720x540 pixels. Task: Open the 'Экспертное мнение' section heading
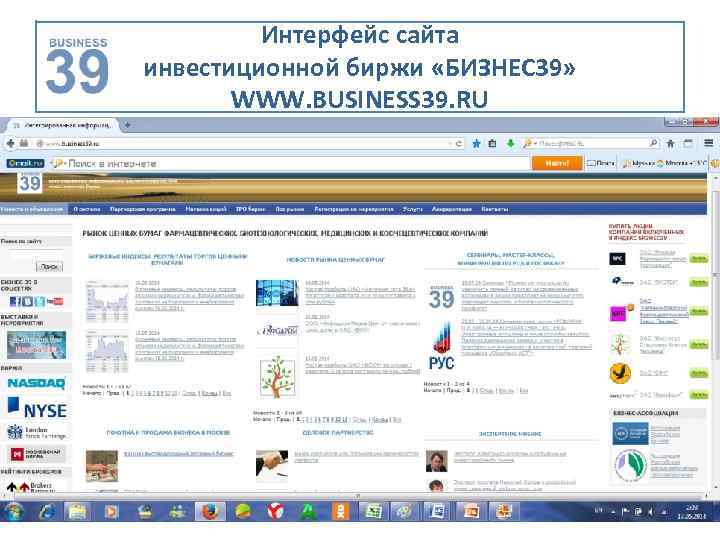[510, 433]
